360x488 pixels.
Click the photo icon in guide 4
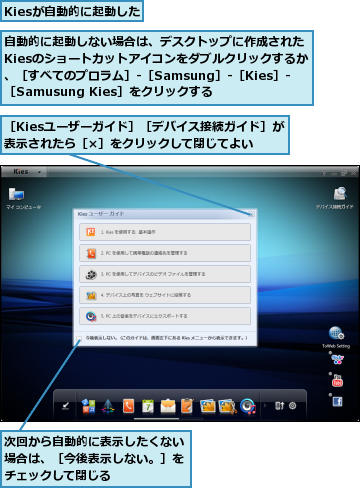coord(91,295)
